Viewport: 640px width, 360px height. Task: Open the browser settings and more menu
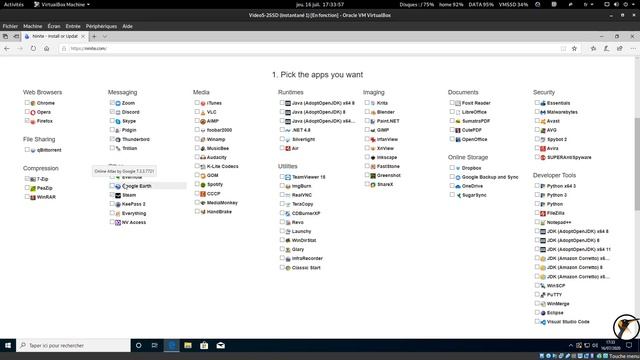point(633,48)
